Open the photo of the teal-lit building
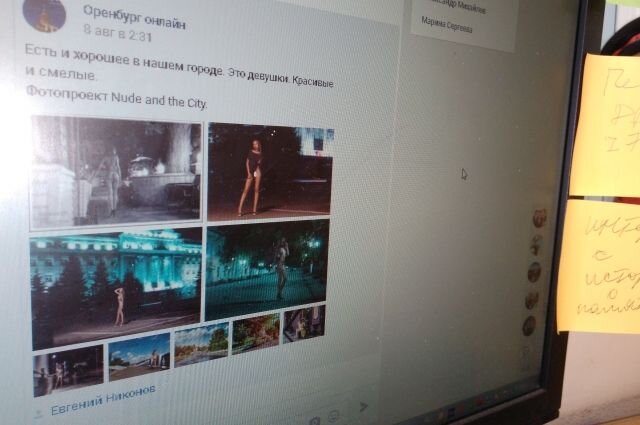 [x=116, y=287]
